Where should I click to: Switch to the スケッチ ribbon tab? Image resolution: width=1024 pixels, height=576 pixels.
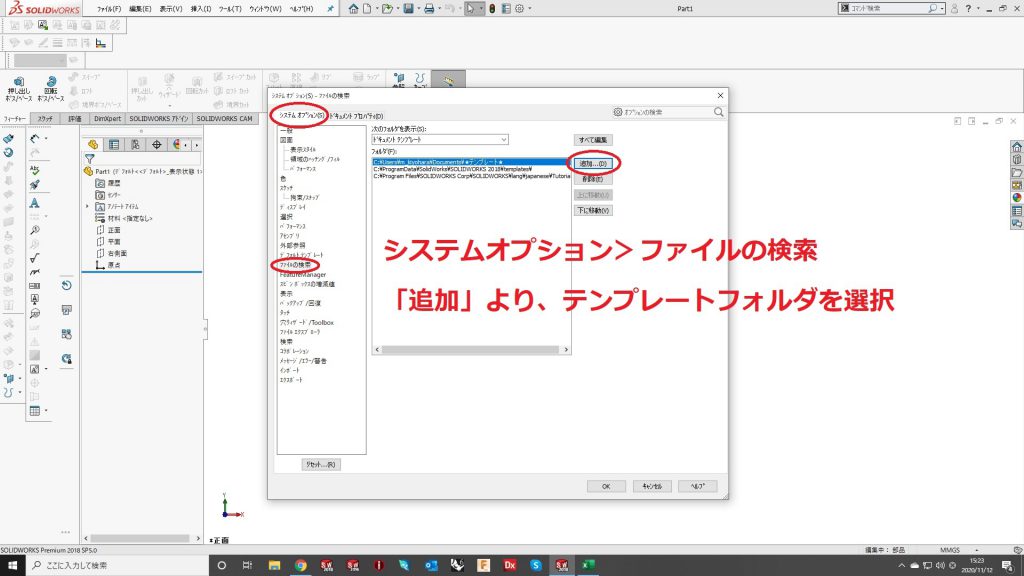click(45, 119)
